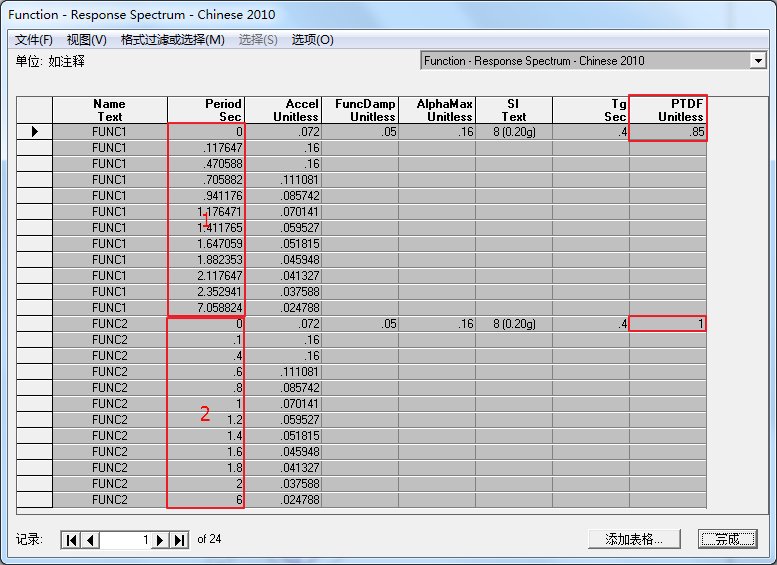Click the record number input field

tap(125, 540)
